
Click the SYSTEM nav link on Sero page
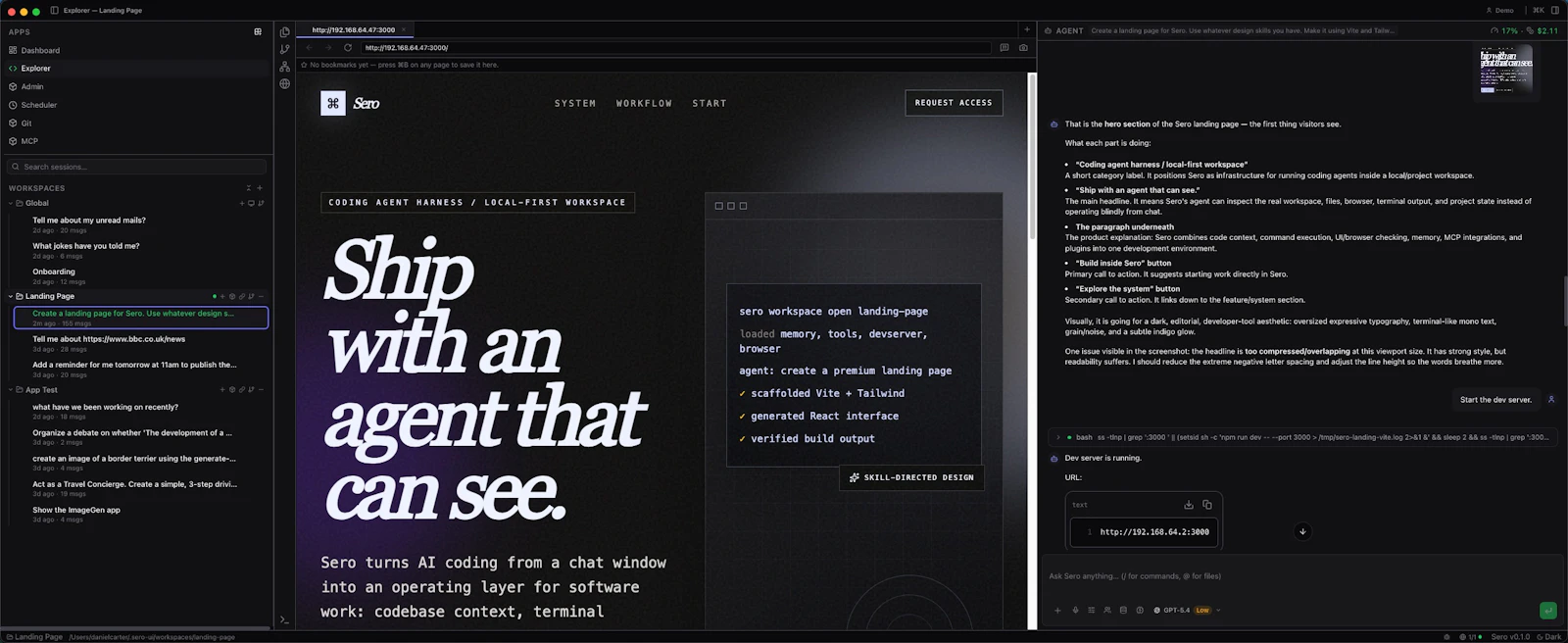point(575,103)
